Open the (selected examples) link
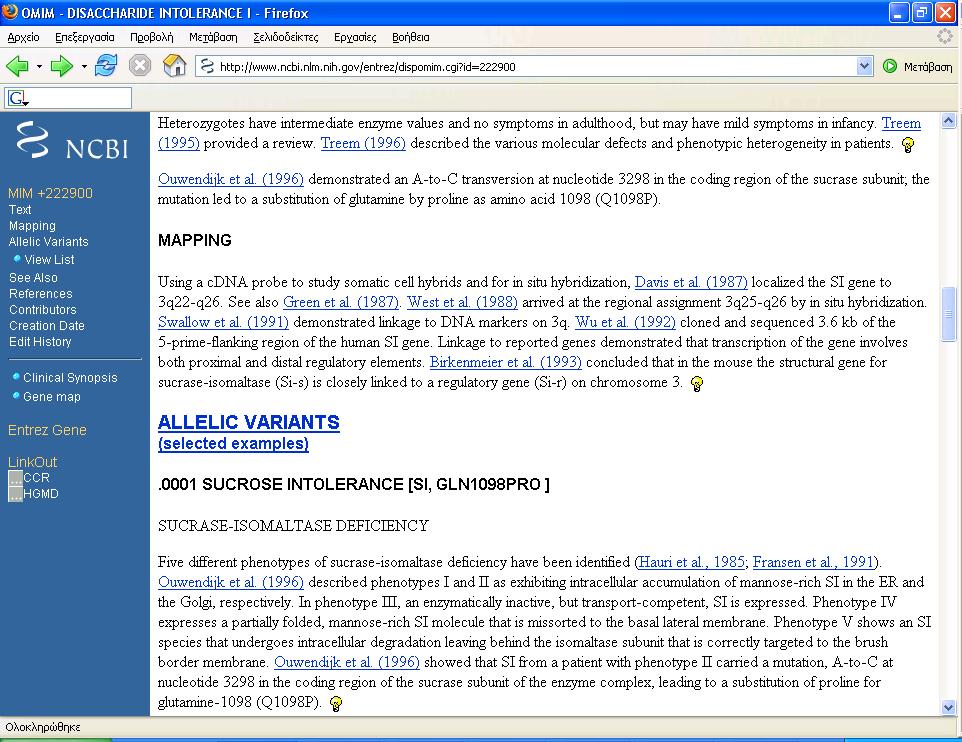 [233, 443]
